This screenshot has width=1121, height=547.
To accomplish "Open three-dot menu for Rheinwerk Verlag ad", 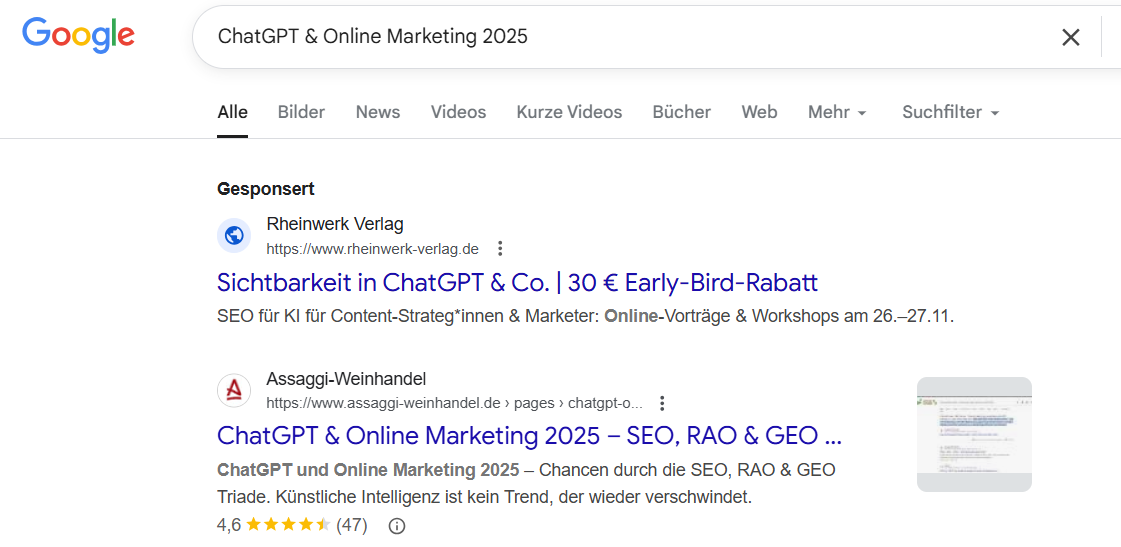I will click(501, 249).
